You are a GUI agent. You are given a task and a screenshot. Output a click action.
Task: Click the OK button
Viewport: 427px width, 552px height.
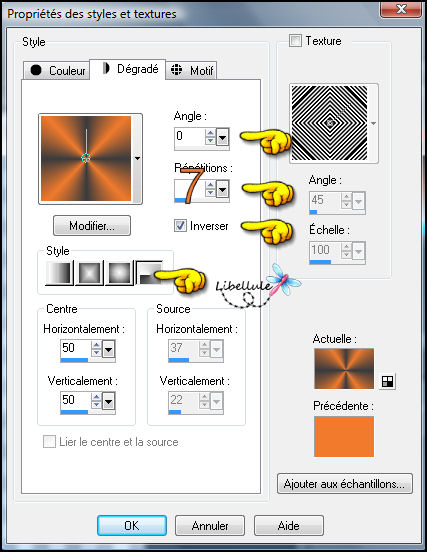pyautogui.click(x=132, y=526)
